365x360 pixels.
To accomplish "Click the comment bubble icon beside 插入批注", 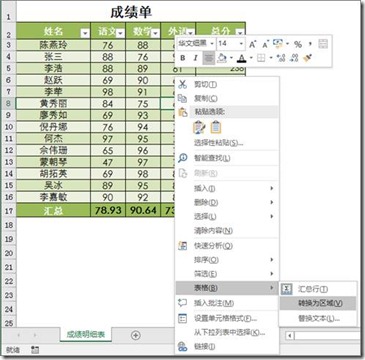I will [x=182, y=303].
